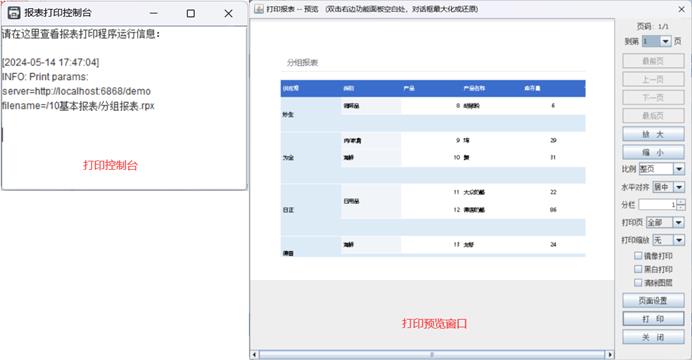This screenshot has width=692, height=360.
Task: Click the horizontal scrollbar thumb in preview
Action: (x=432, y=354)
